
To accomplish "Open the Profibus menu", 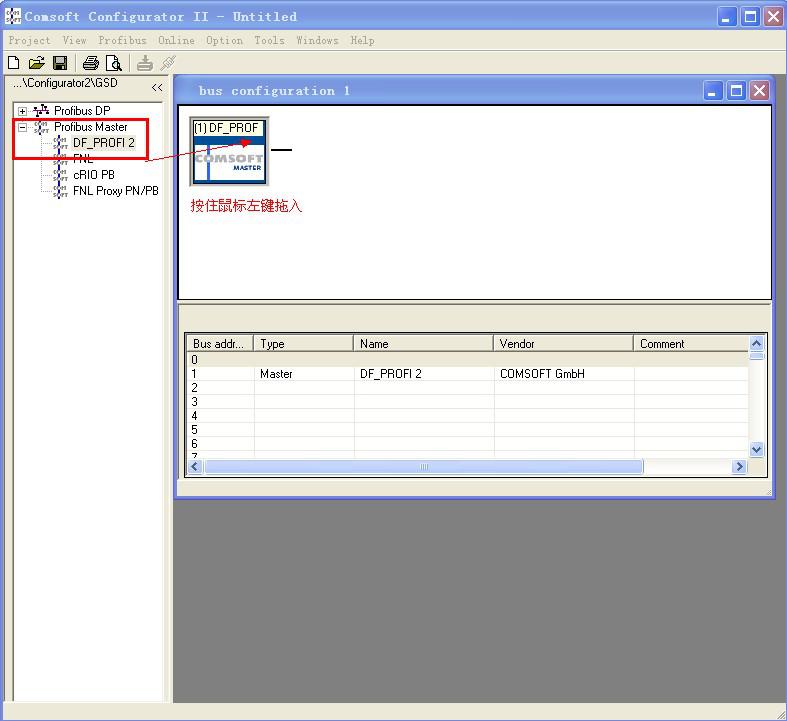I will [122, 40].
